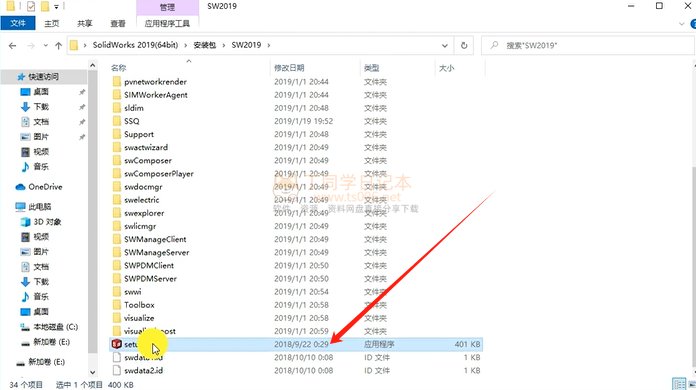Expand the address bar history dropdown
This screenshot has height=390, width=696.
click(444, 45)
